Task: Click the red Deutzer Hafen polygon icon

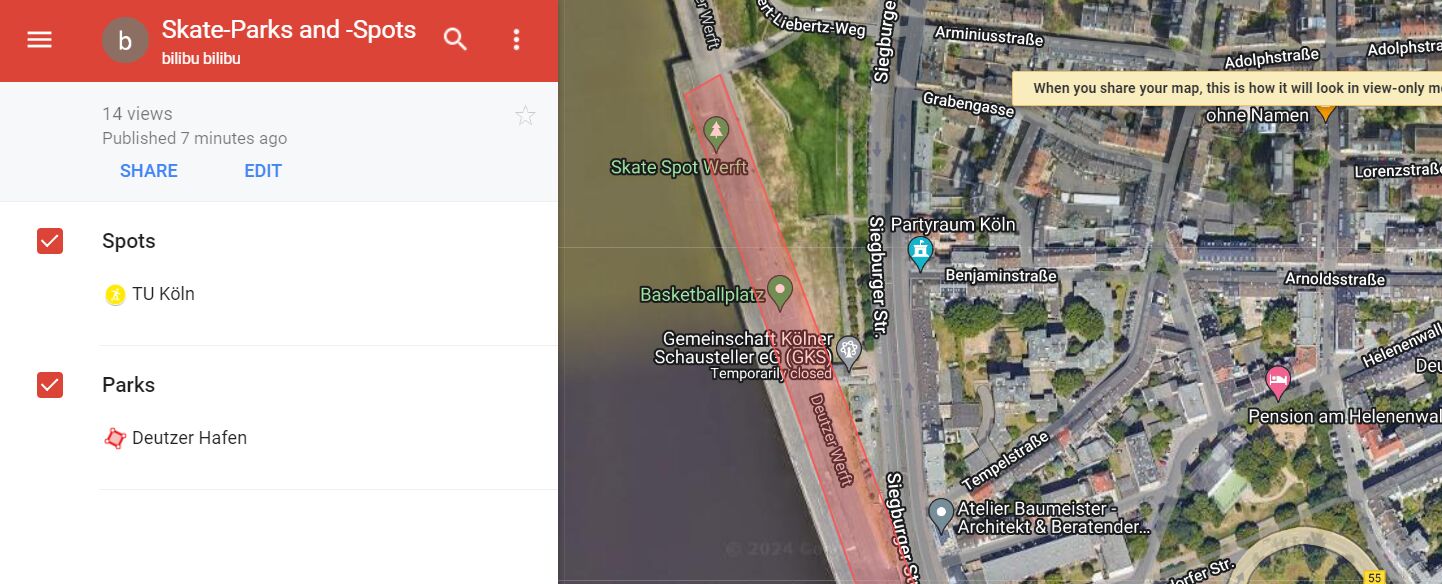Action: 115,438
